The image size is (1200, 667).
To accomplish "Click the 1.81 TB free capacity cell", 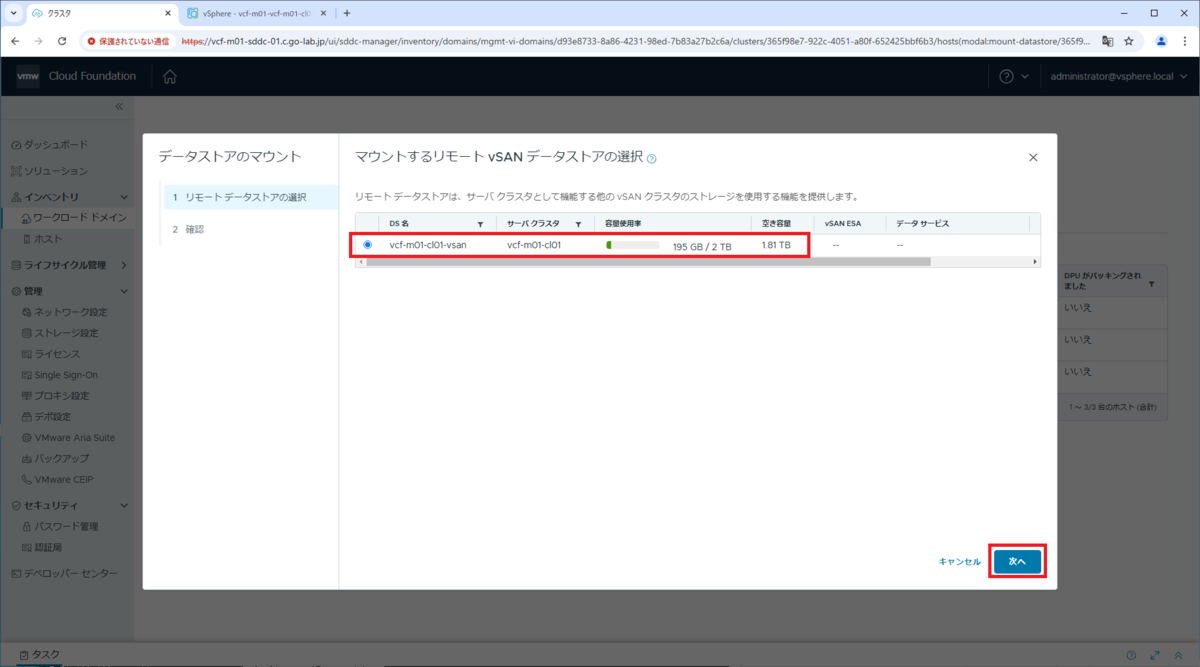I will [776, 244].
